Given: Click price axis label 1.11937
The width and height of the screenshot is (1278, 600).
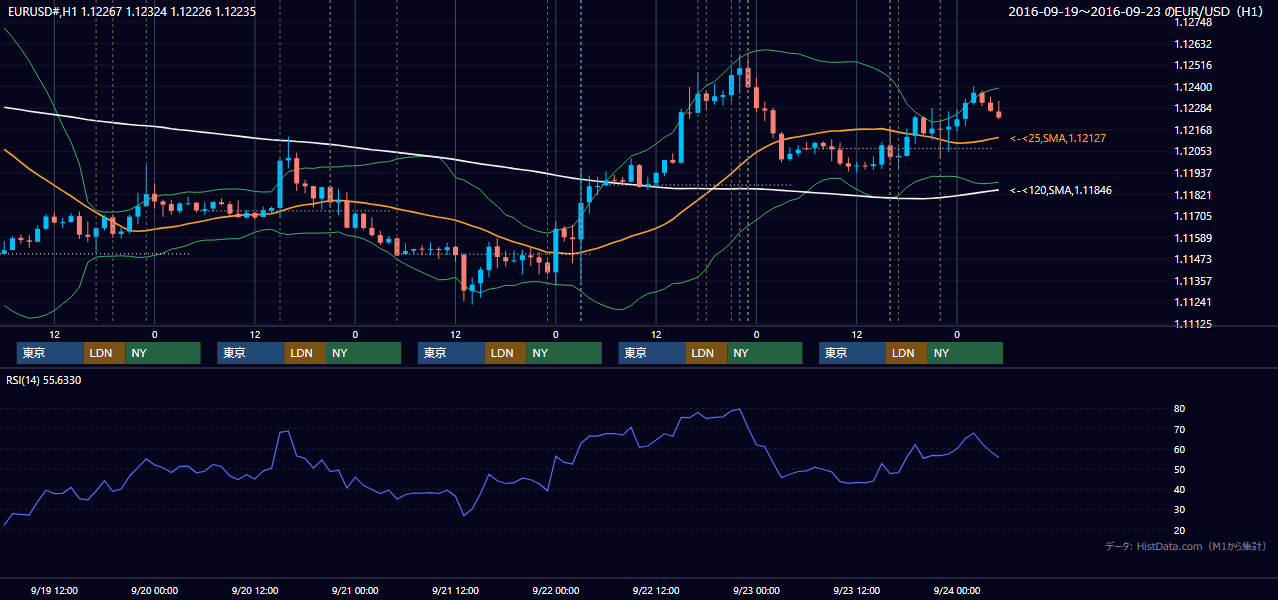Looking at the screenshot, I should pos(1194,173).
